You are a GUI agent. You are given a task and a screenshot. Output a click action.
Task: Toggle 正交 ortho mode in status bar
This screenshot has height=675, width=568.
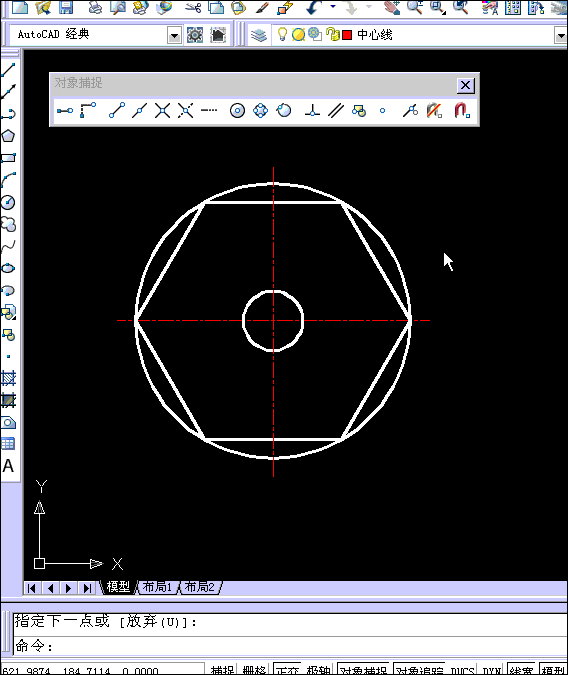(x=287, y=669)
